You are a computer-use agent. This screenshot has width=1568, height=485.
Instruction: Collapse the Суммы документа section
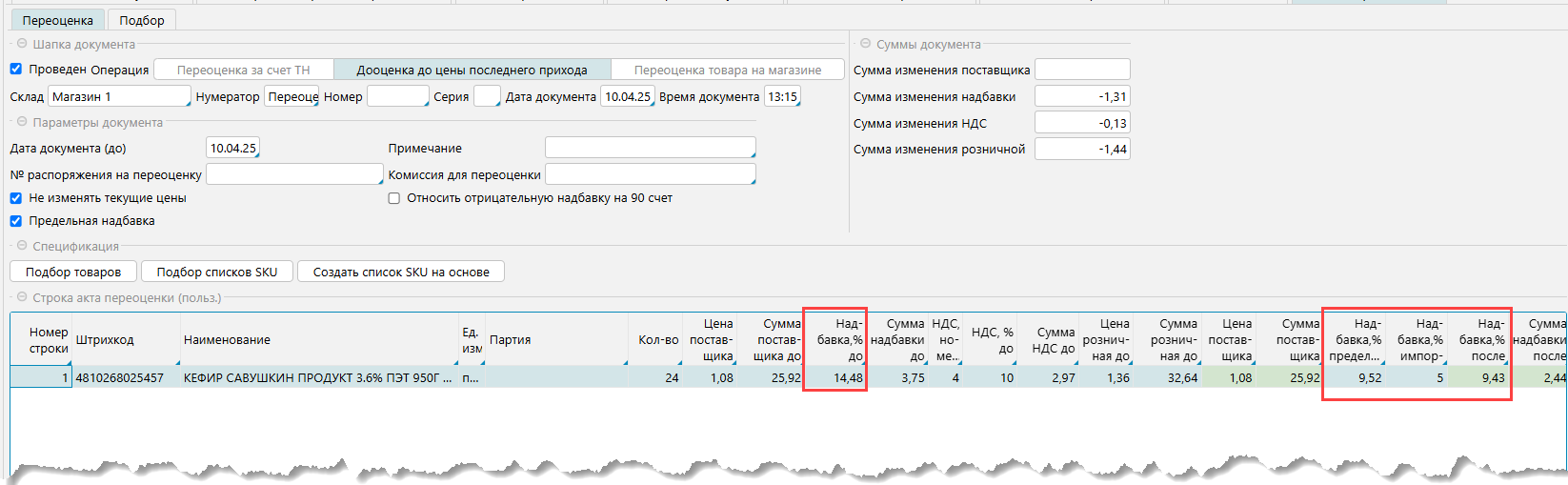pos(865,44)
